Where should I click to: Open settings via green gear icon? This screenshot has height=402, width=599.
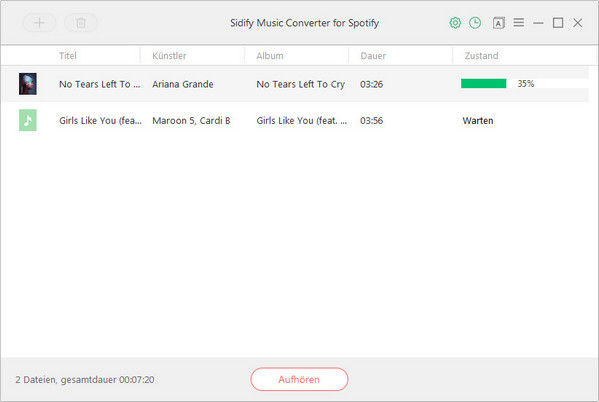pyautogui.click(x=455, y=23)
